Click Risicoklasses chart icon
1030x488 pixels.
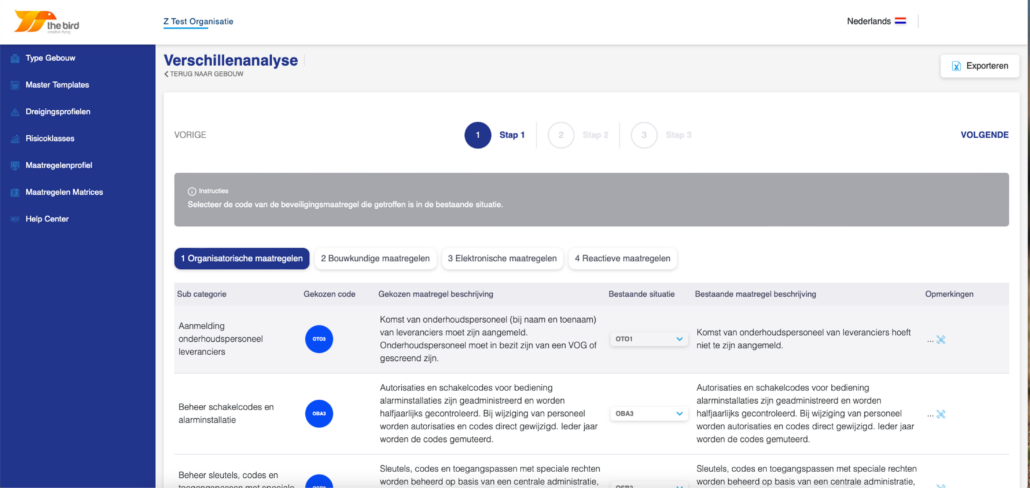click(14, 139)
